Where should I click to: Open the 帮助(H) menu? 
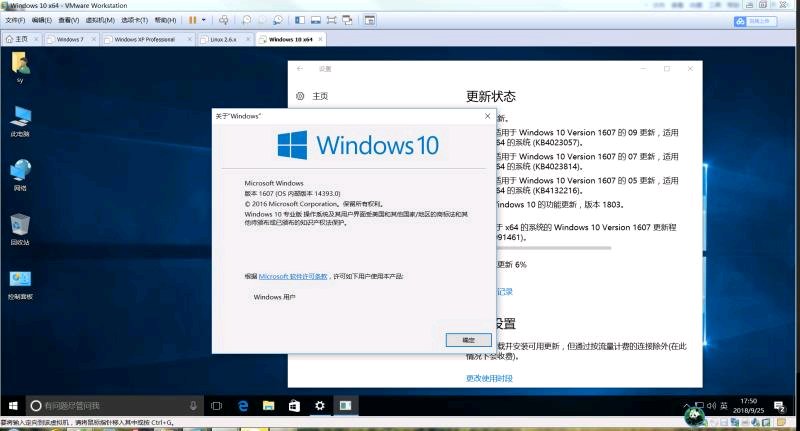(x=165, y=20)
